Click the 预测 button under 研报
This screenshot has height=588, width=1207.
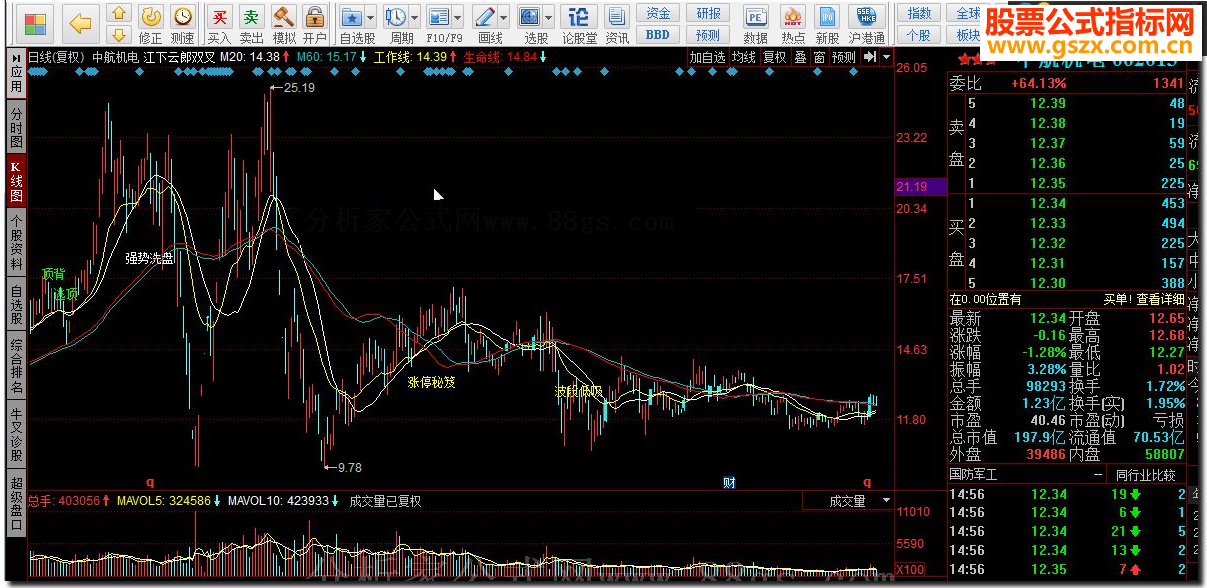pyautogui.click(x=708, y=34)
